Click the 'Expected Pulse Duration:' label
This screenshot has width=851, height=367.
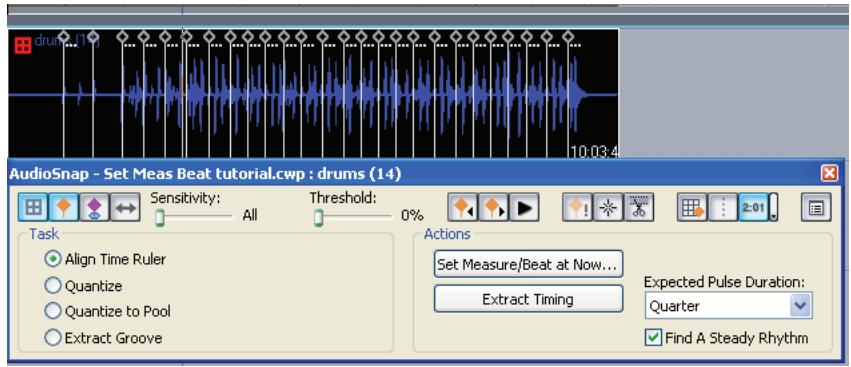(724, 282)
